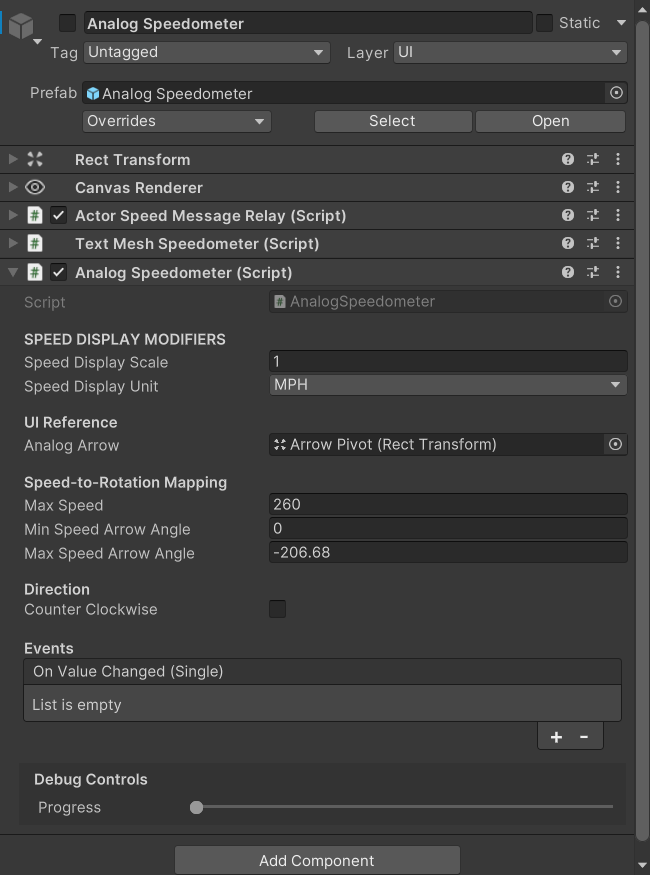Open help for Canvas Renderer component
Viewport: 650px width, 875px height.
(568, 187)
